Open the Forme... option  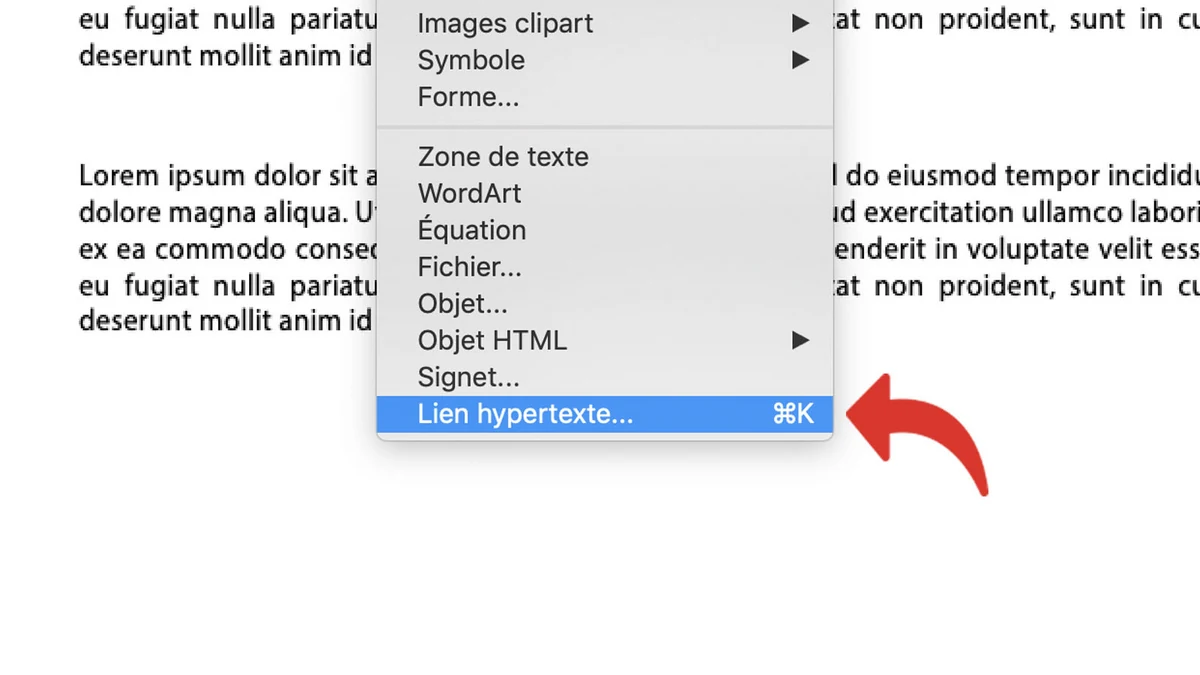[468, 97]
